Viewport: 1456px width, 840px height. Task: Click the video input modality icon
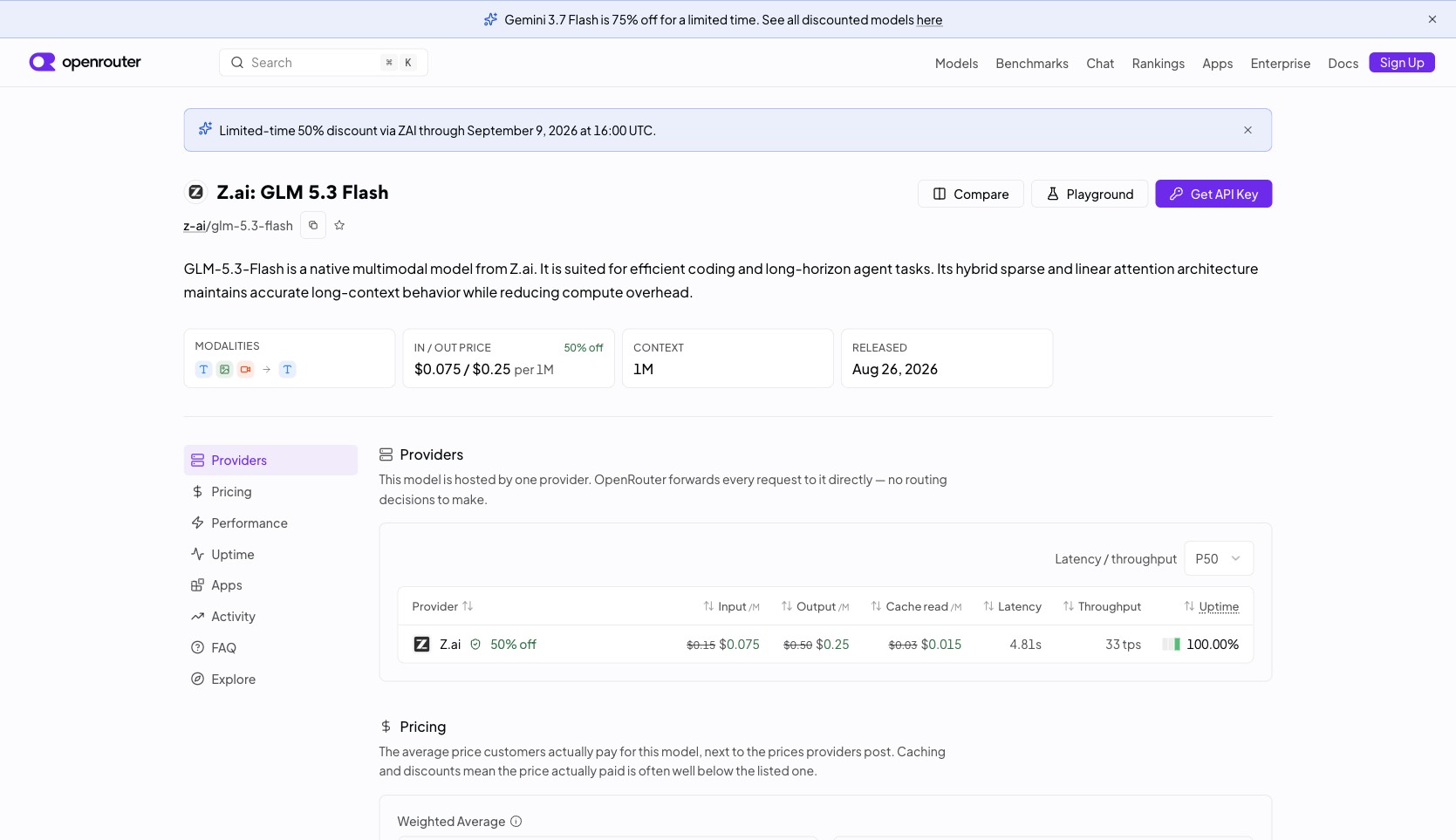tap(245, 369)
